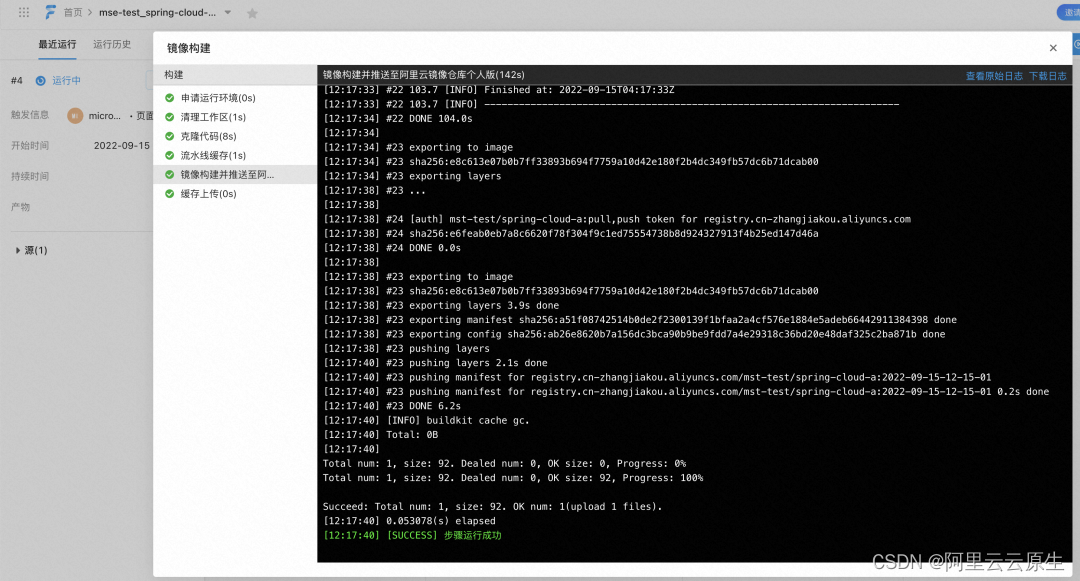Select 流水线缓存(1s) step
1080x581 pixels.
[235, 156]
